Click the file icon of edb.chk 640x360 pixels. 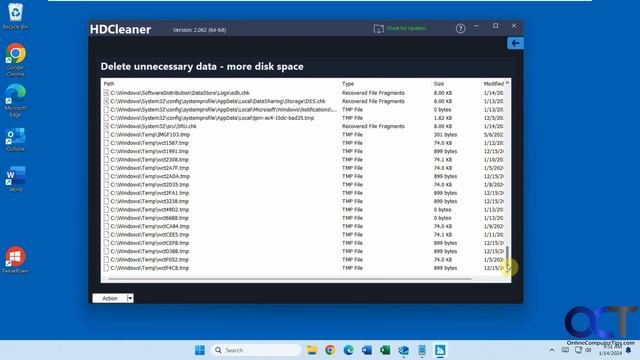[x=106, y=93]
